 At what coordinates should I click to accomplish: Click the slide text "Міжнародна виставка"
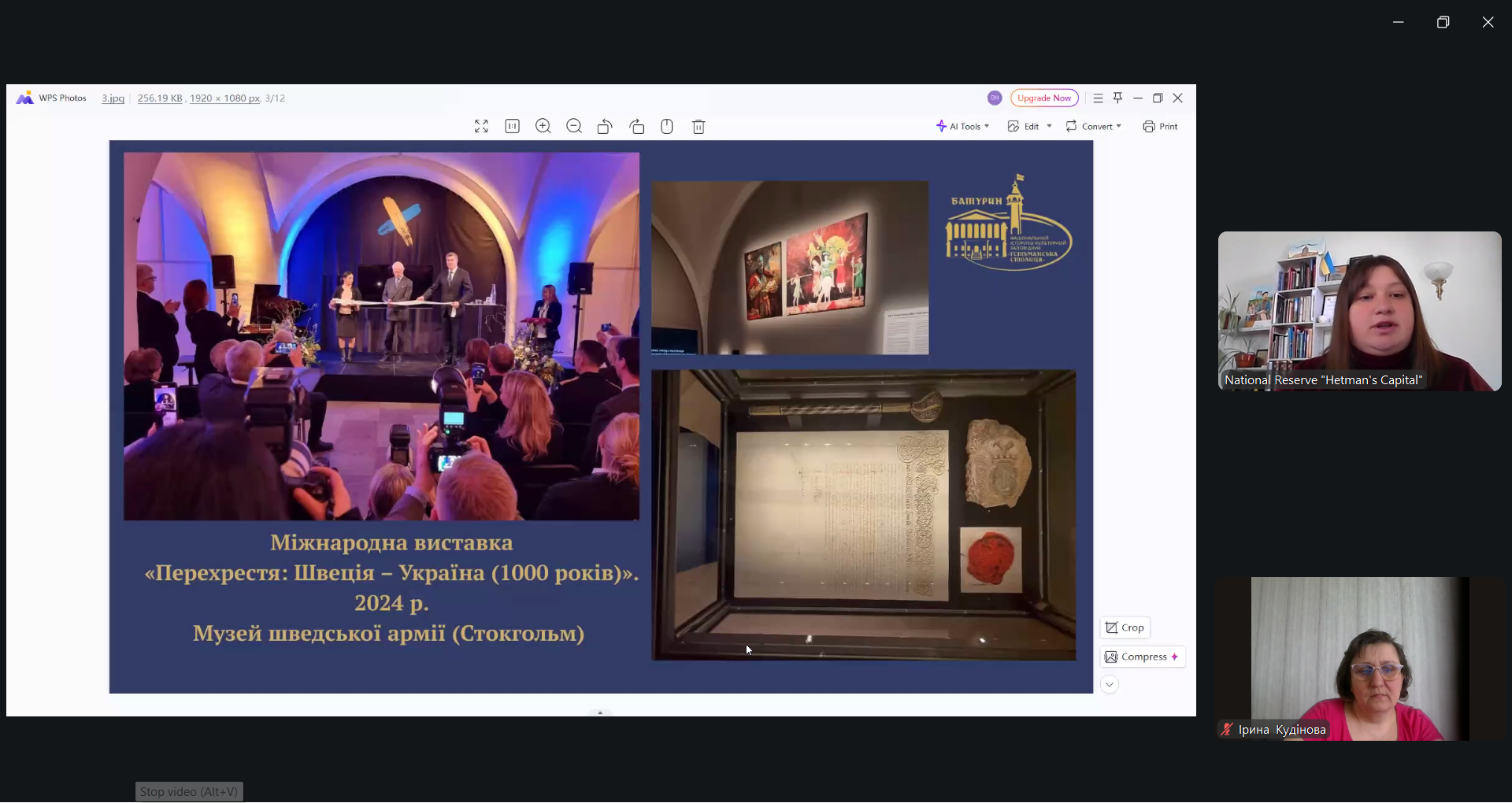click(x=391, y=543)
